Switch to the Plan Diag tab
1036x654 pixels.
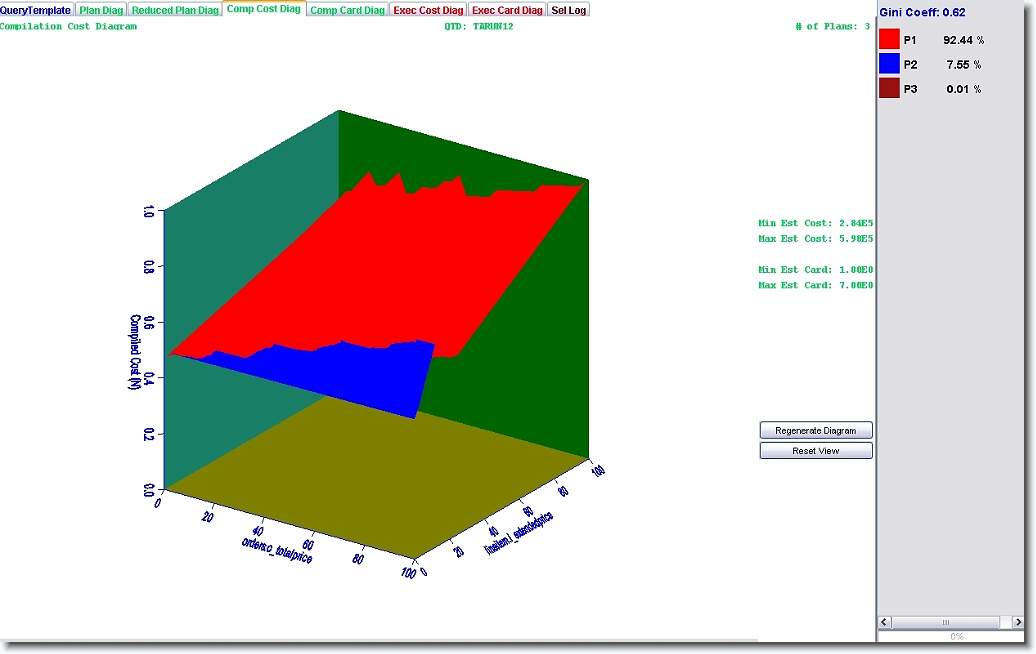(x=101, y=10)
